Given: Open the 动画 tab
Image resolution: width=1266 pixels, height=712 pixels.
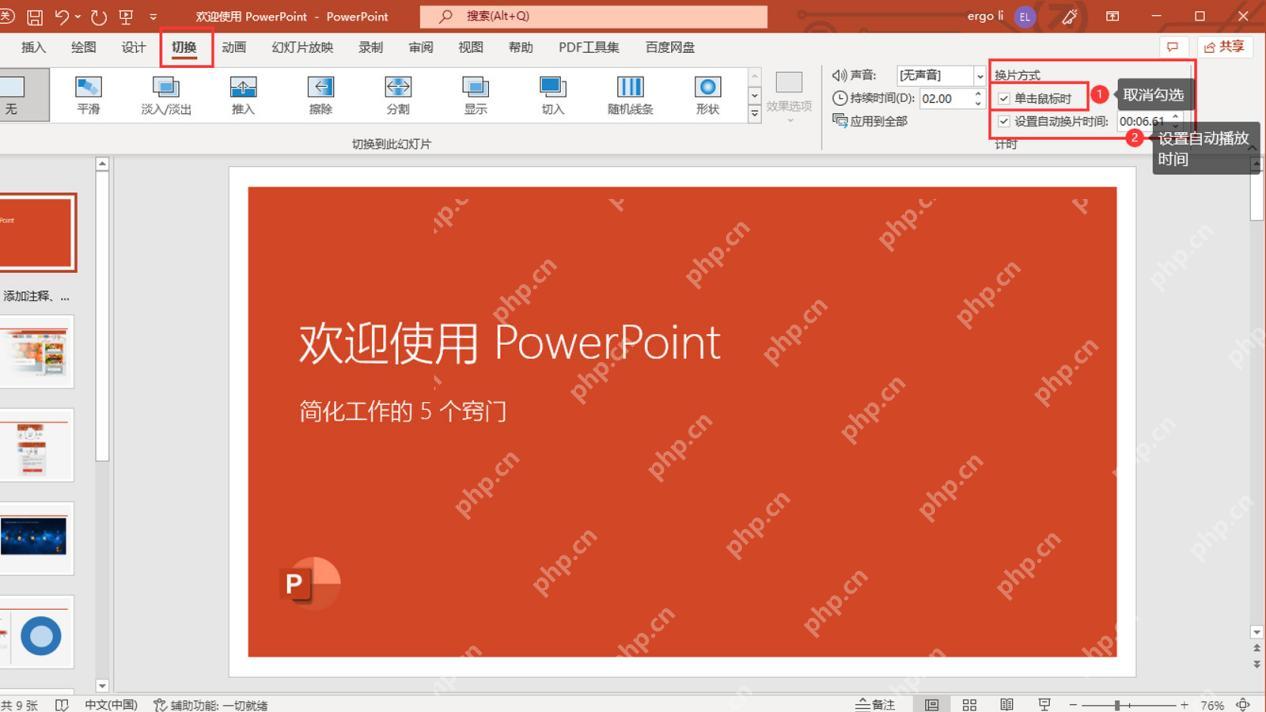Looking at the screenshot, I should click(234, 47).
